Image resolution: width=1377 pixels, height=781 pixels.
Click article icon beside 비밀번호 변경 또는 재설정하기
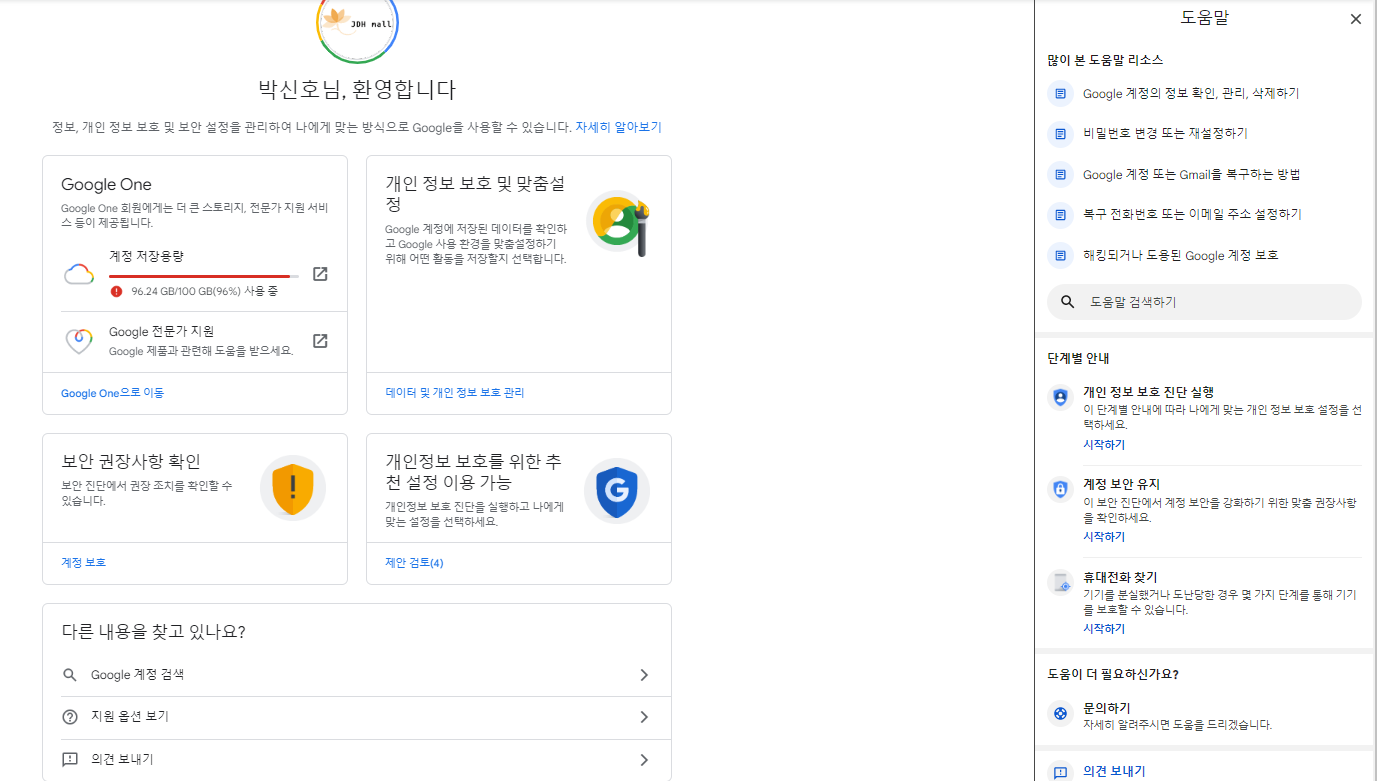pyautogui.click(x=1060, y=133)
